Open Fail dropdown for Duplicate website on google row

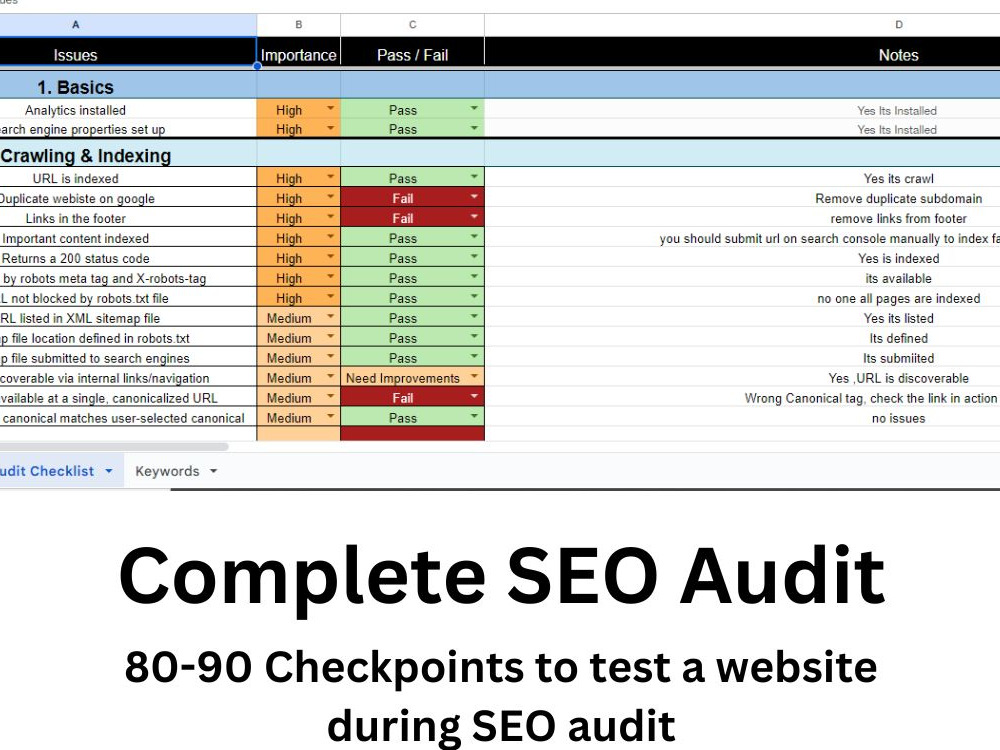coord(474,196)
